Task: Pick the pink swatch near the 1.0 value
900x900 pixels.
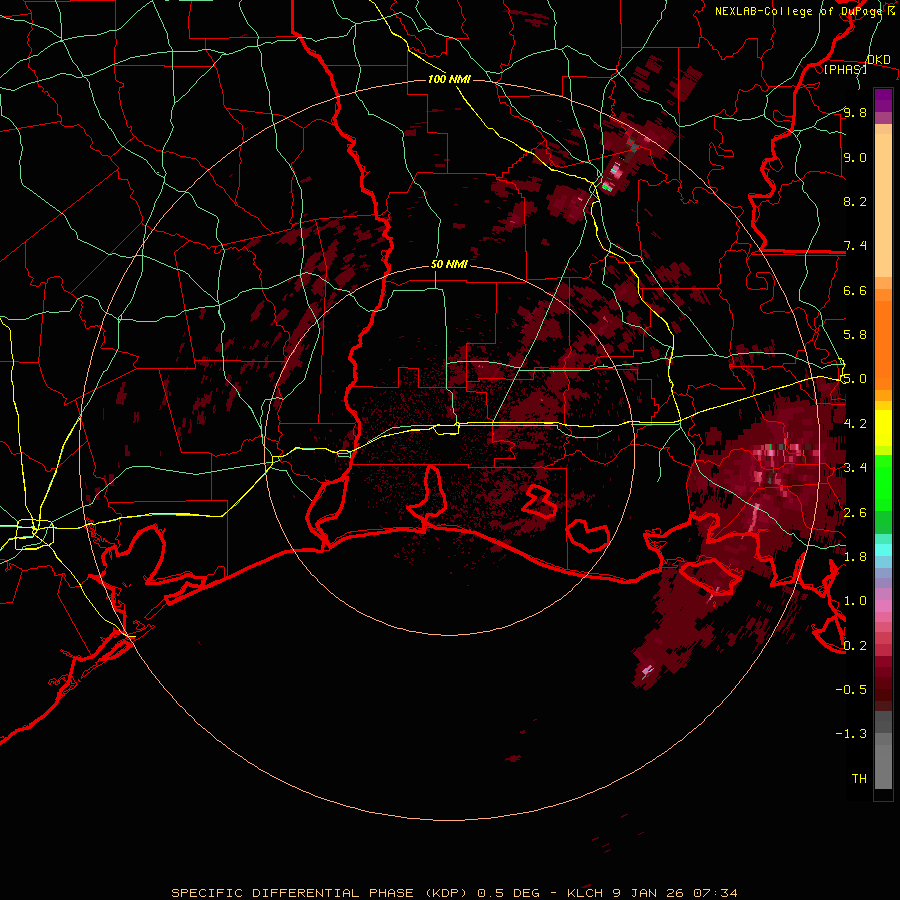Action: tap(883, 606)
